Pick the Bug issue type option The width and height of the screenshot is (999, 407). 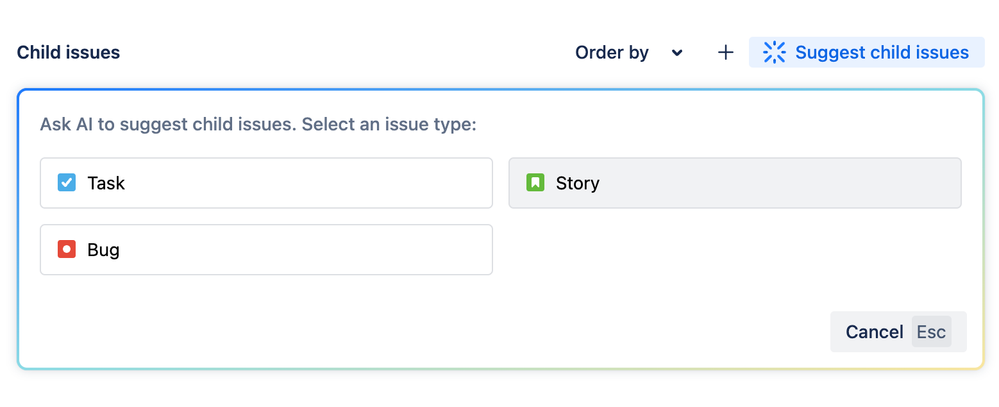pos(266,249)
